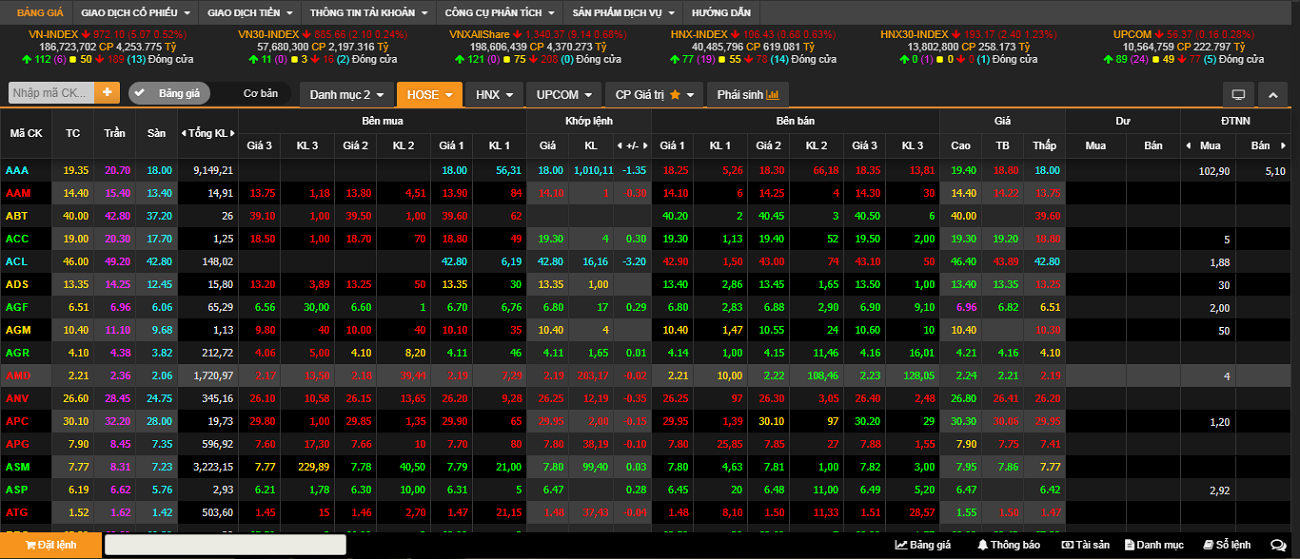The width and height of the screenshot is (1300, 559).
Task: Click the Nhập mã CK search field
Action: click(52, 93)
